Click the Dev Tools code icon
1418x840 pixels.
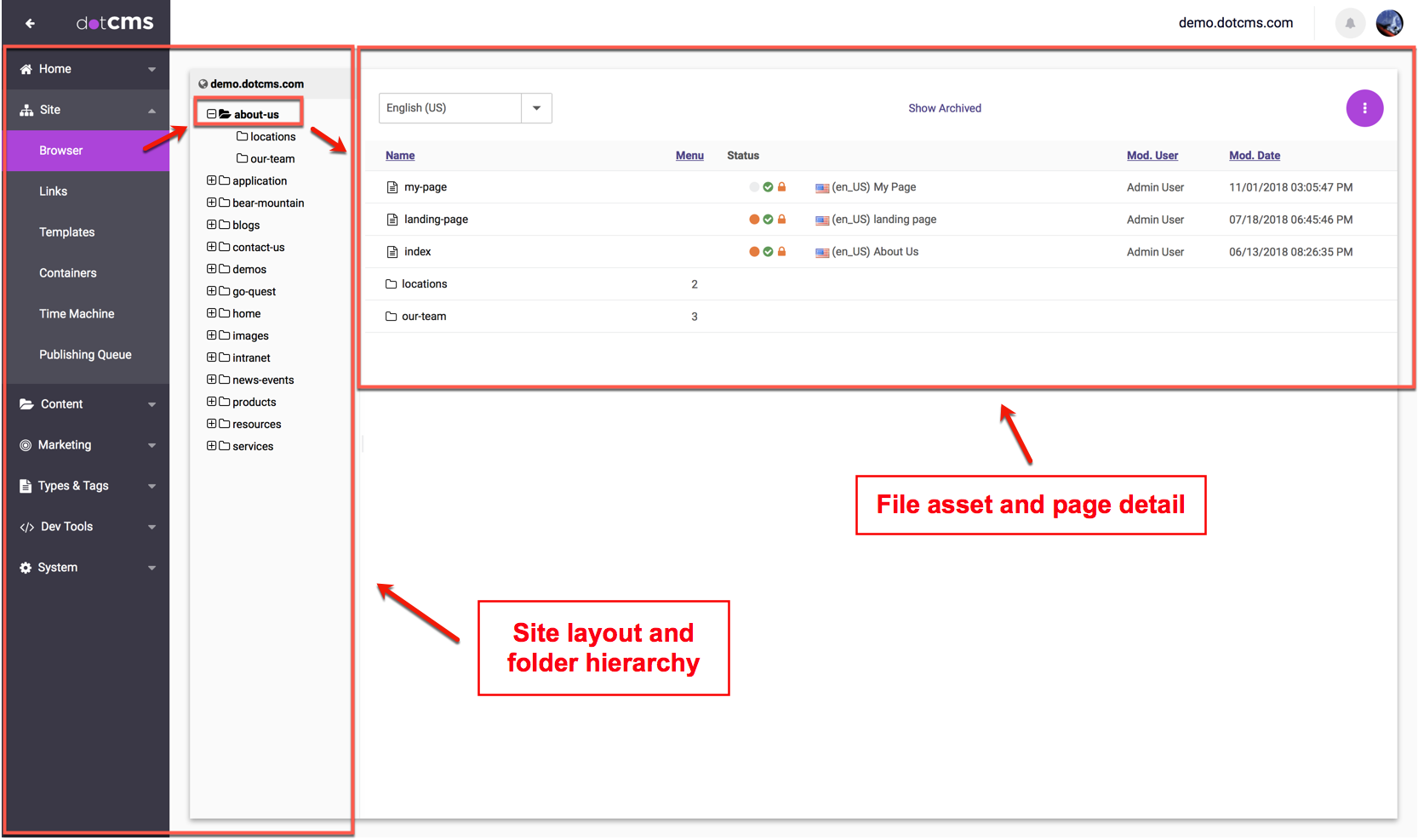26,528
